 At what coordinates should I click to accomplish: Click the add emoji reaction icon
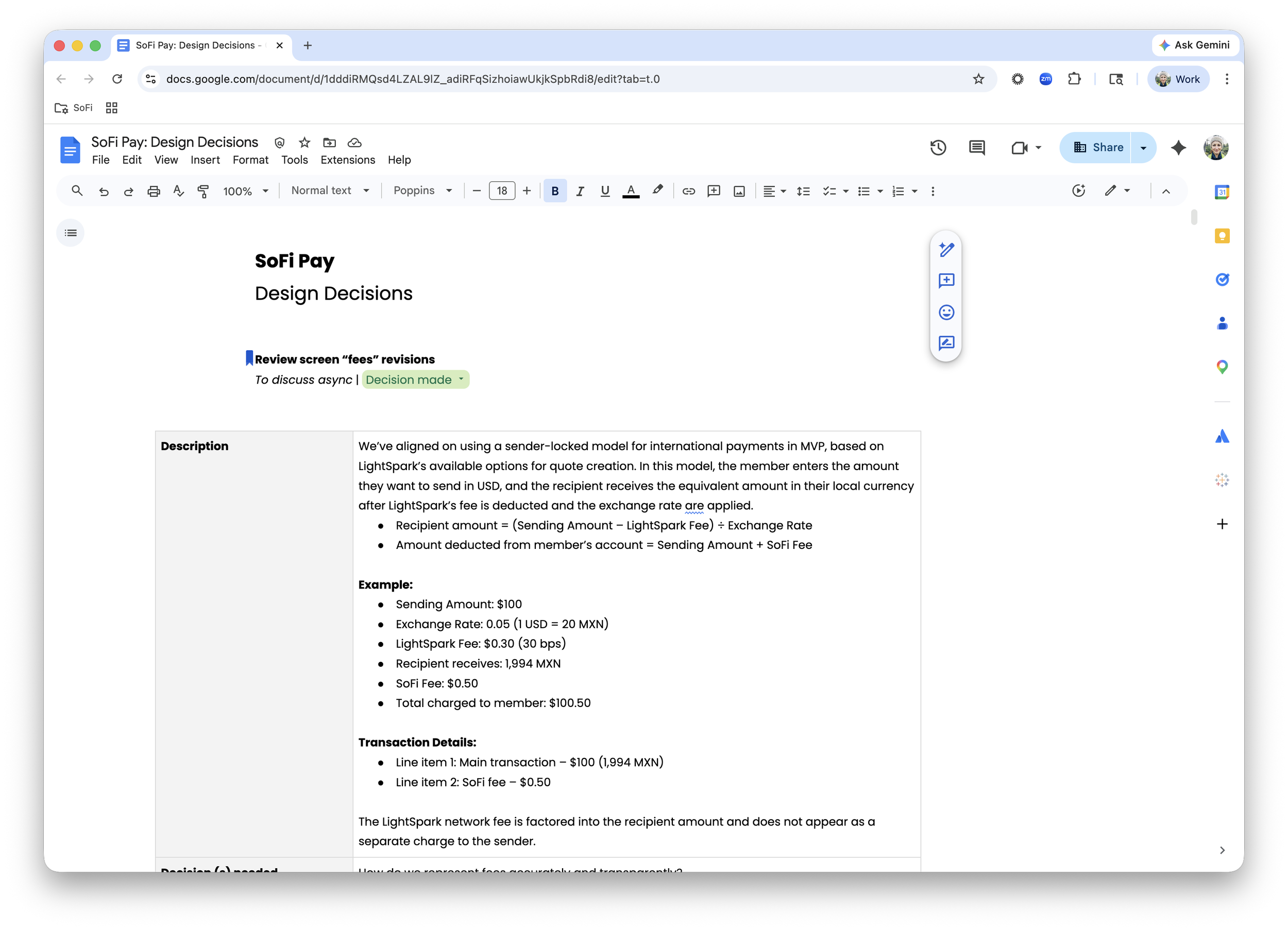(946, 312)
